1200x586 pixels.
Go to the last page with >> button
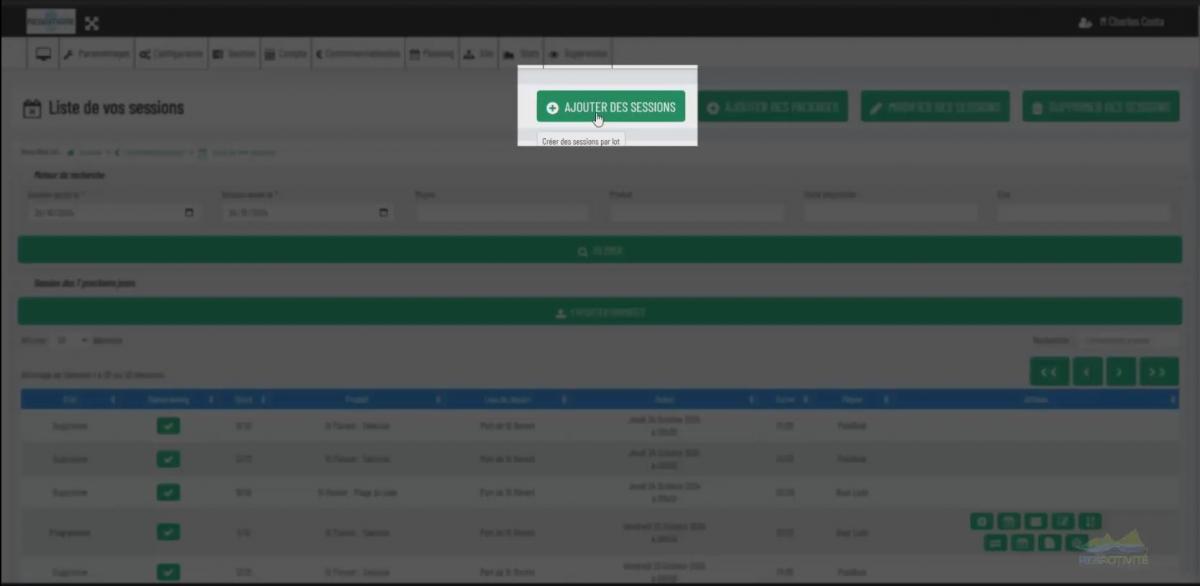(1159, 371)
